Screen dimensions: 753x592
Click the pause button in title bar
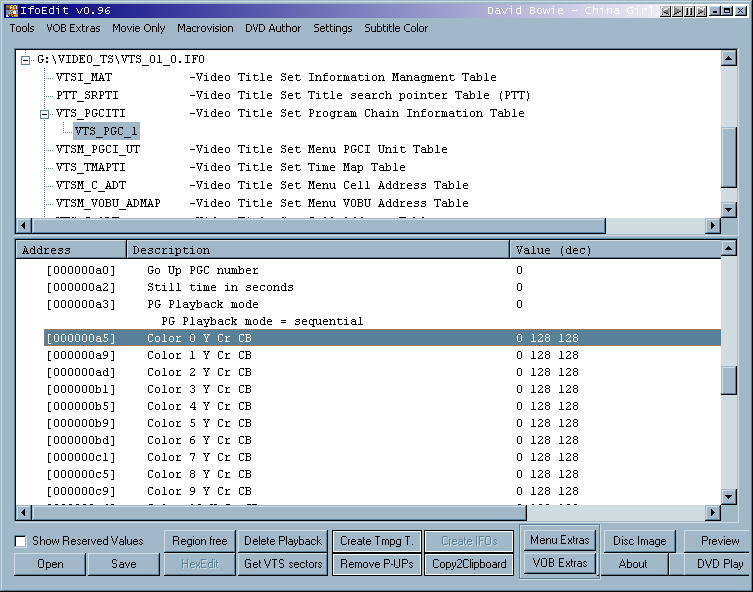click(690, 11)
